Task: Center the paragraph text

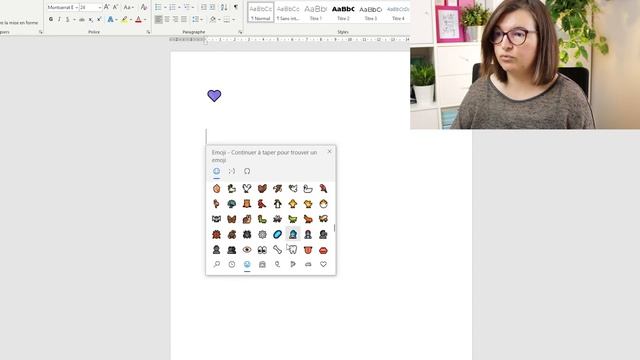Action: point(167,19)
